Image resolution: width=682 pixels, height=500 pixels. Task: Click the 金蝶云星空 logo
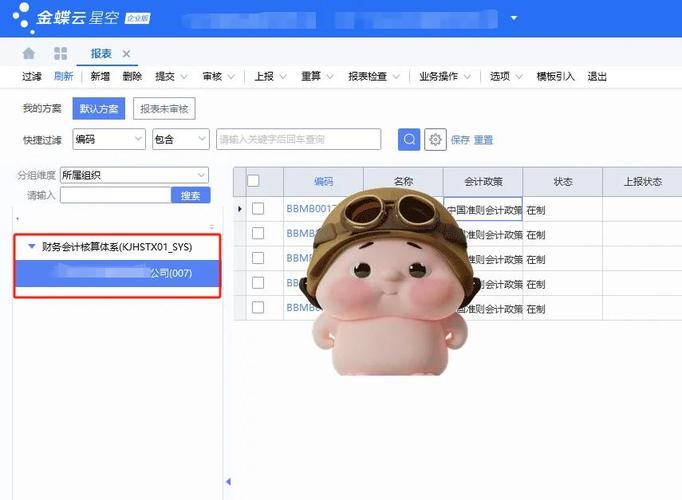[x=81, y=18]
